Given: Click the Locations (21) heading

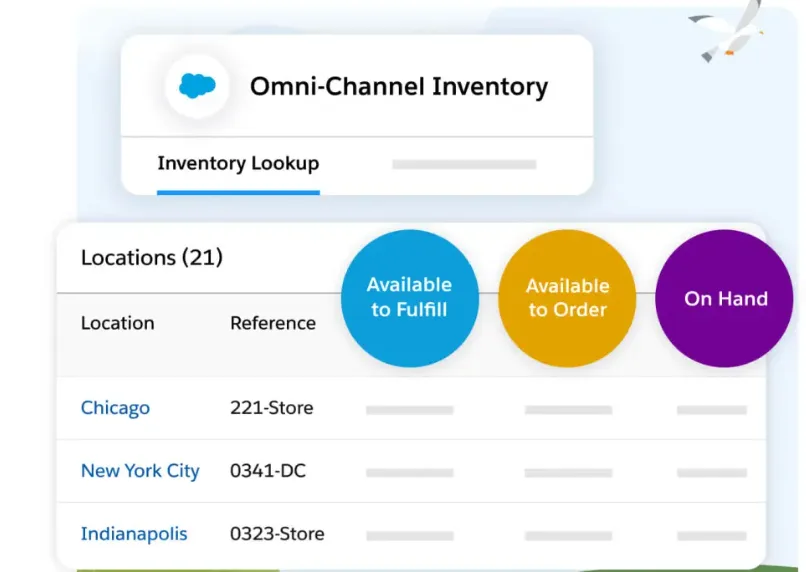Looking at the screenshot, I should [152, 257].
